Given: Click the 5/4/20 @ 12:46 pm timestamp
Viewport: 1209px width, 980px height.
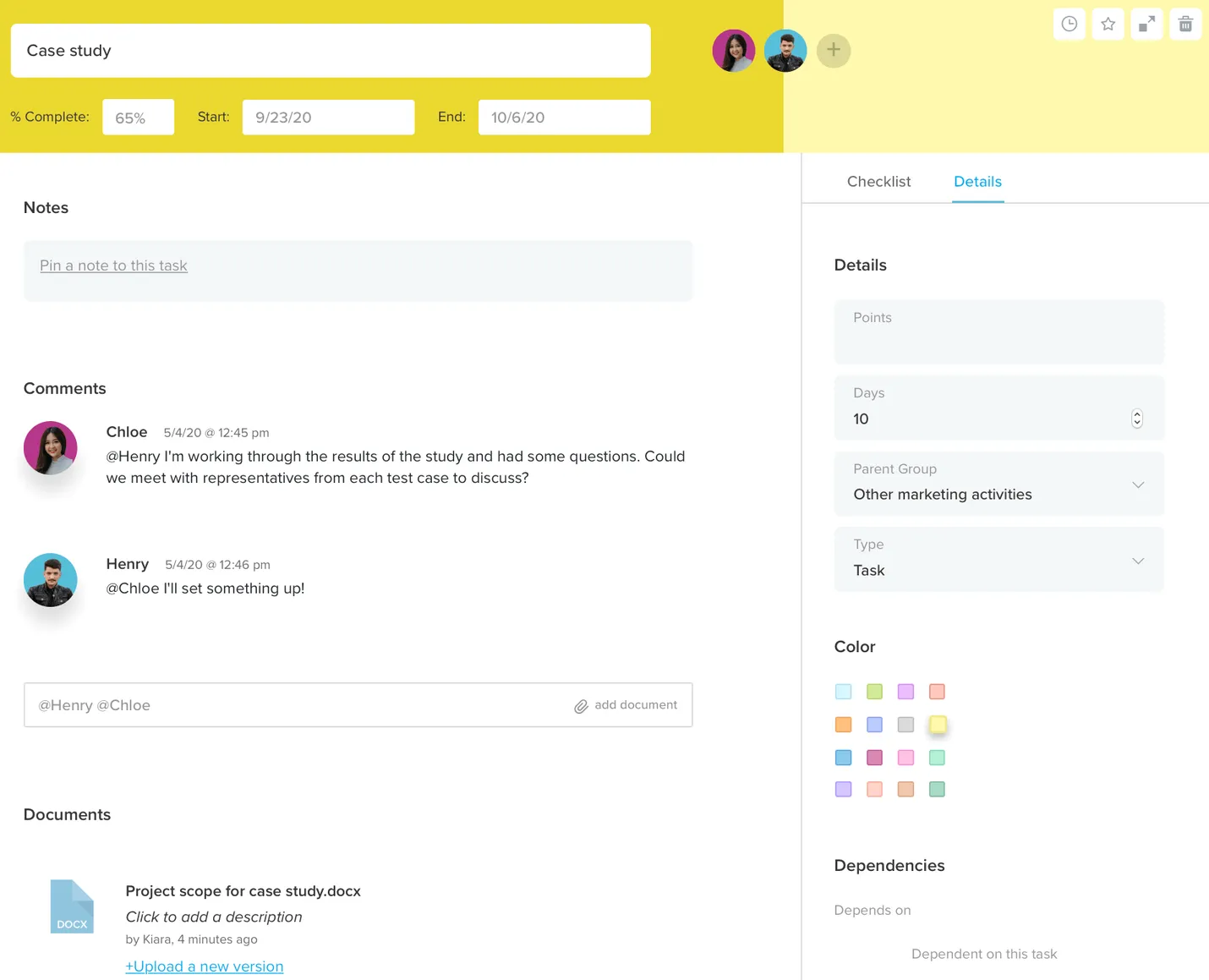Looking at the screenshot, I should pos(217,565).
